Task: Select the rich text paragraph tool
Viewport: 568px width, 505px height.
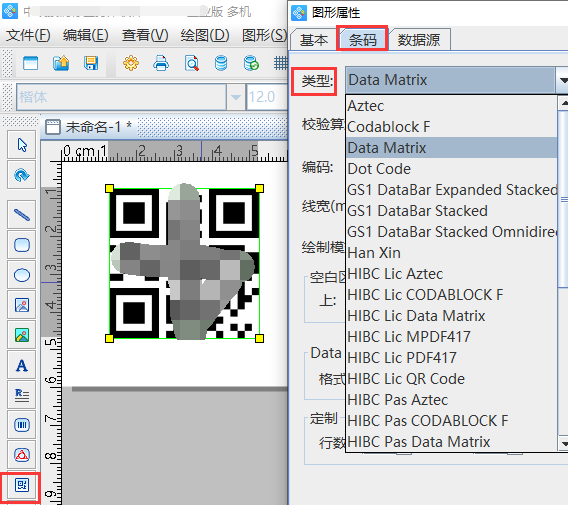Action: [22, 395]
